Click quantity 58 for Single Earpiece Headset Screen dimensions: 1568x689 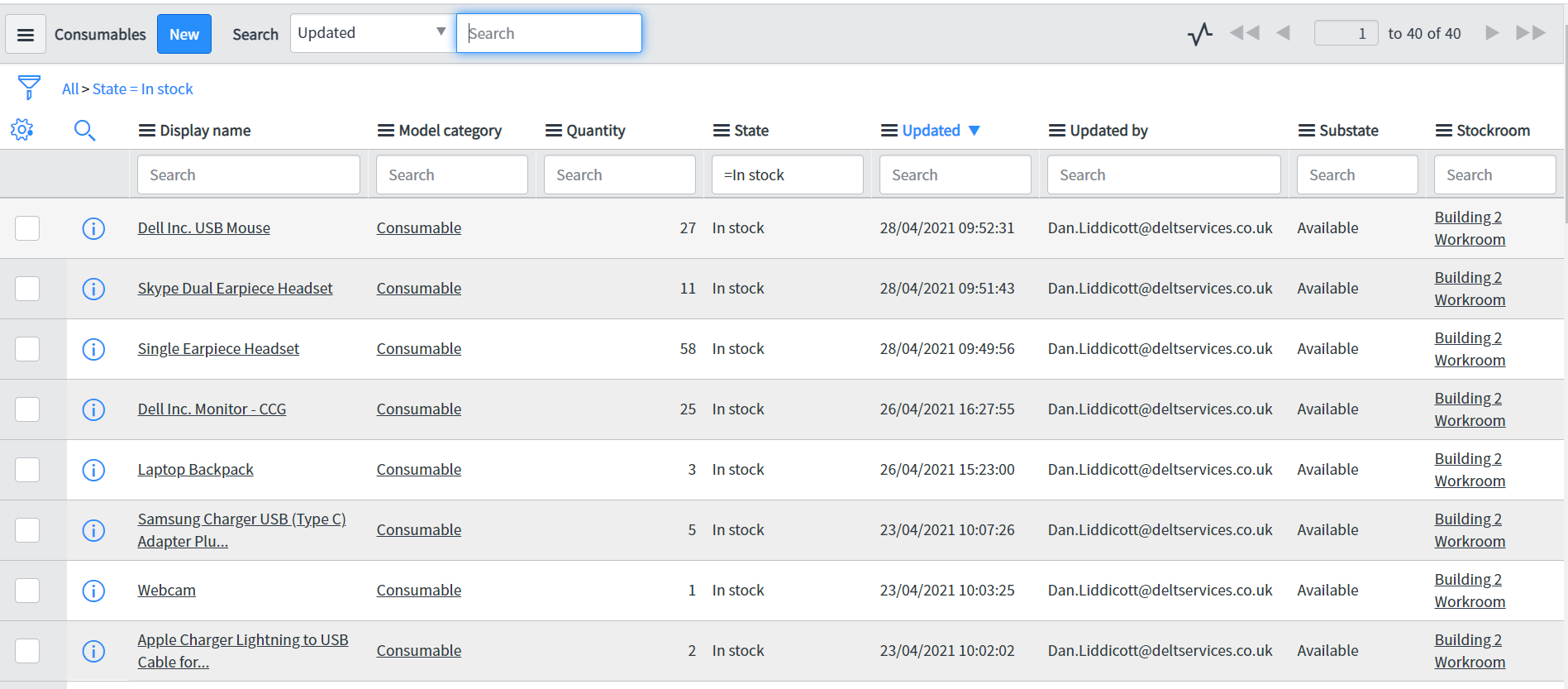pos(688,349)
